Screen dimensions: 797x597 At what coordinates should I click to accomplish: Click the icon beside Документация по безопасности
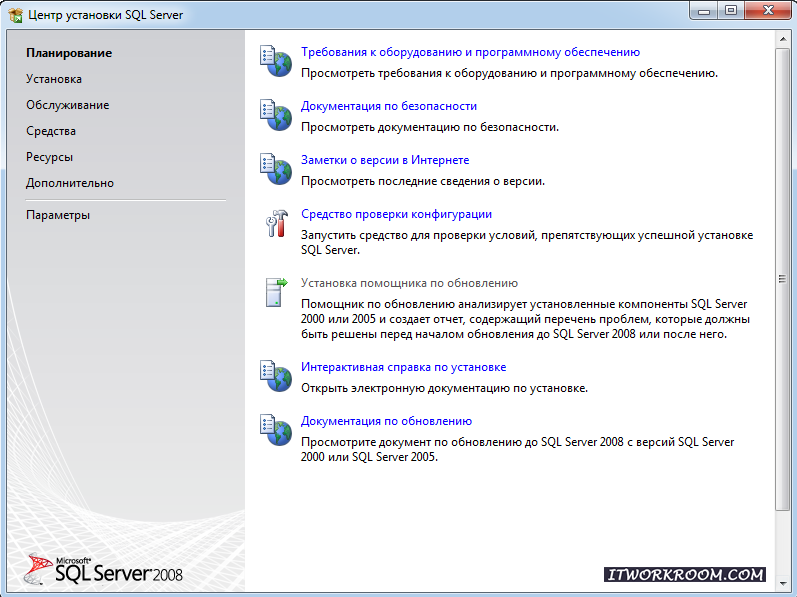276,115
